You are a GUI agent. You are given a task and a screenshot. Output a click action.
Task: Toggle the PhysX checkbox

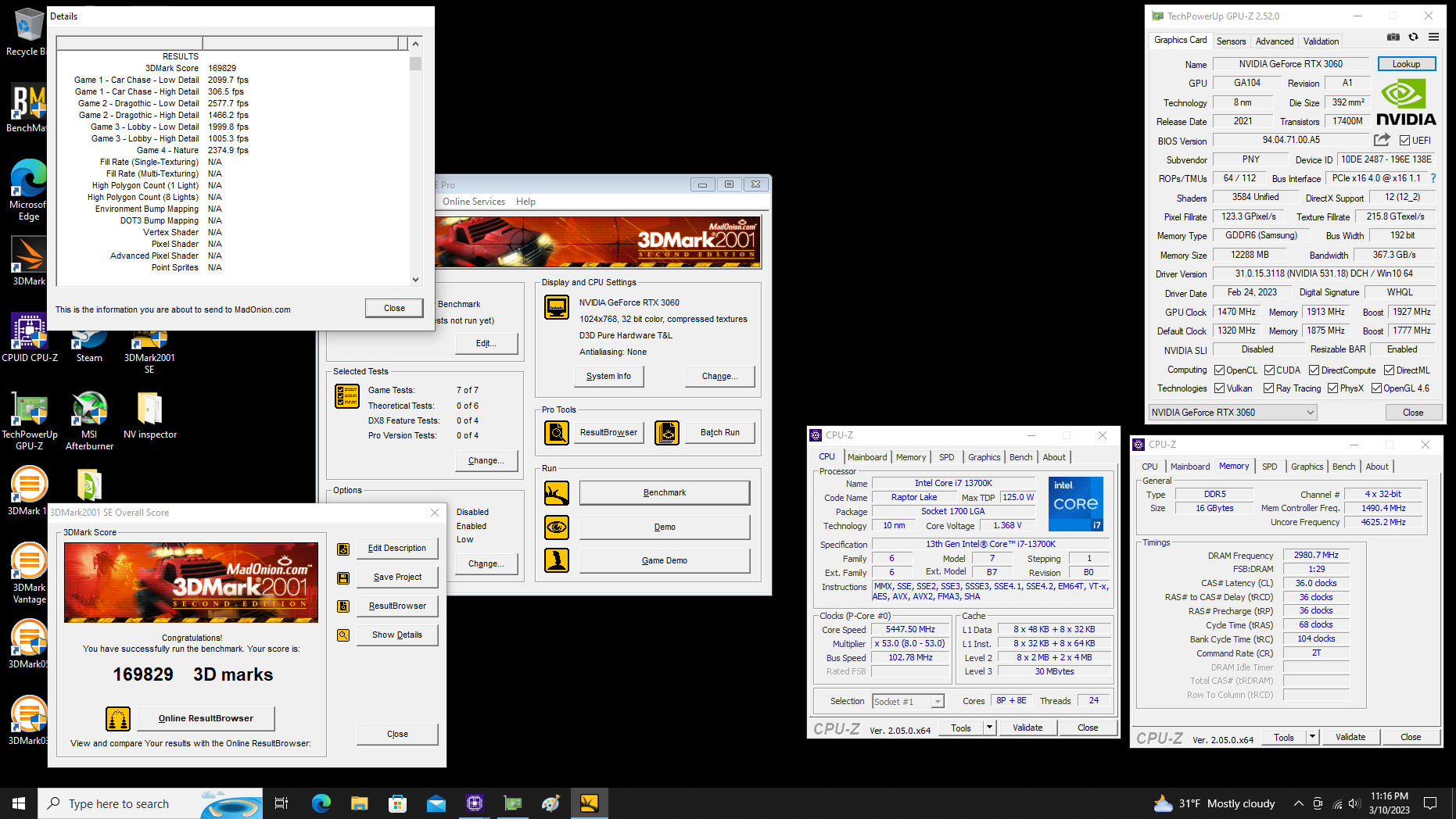1333,388
